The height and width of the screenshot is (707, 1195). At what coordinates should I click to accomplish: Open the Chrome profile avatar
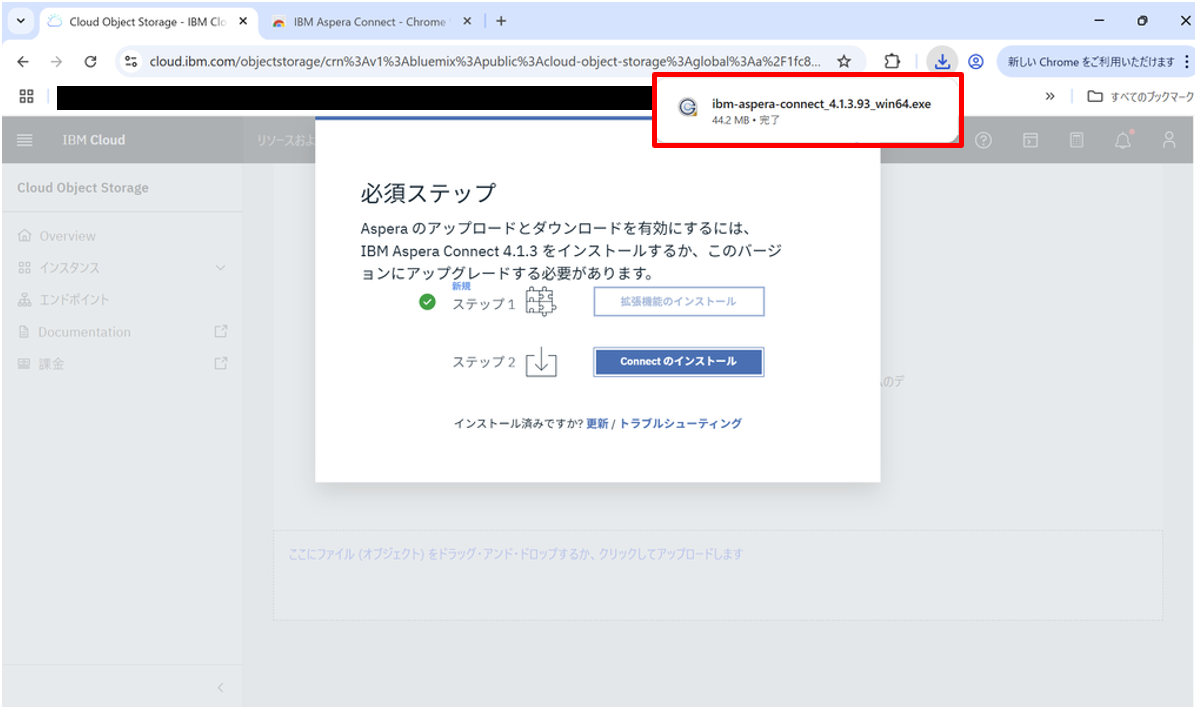coord(977,60)
